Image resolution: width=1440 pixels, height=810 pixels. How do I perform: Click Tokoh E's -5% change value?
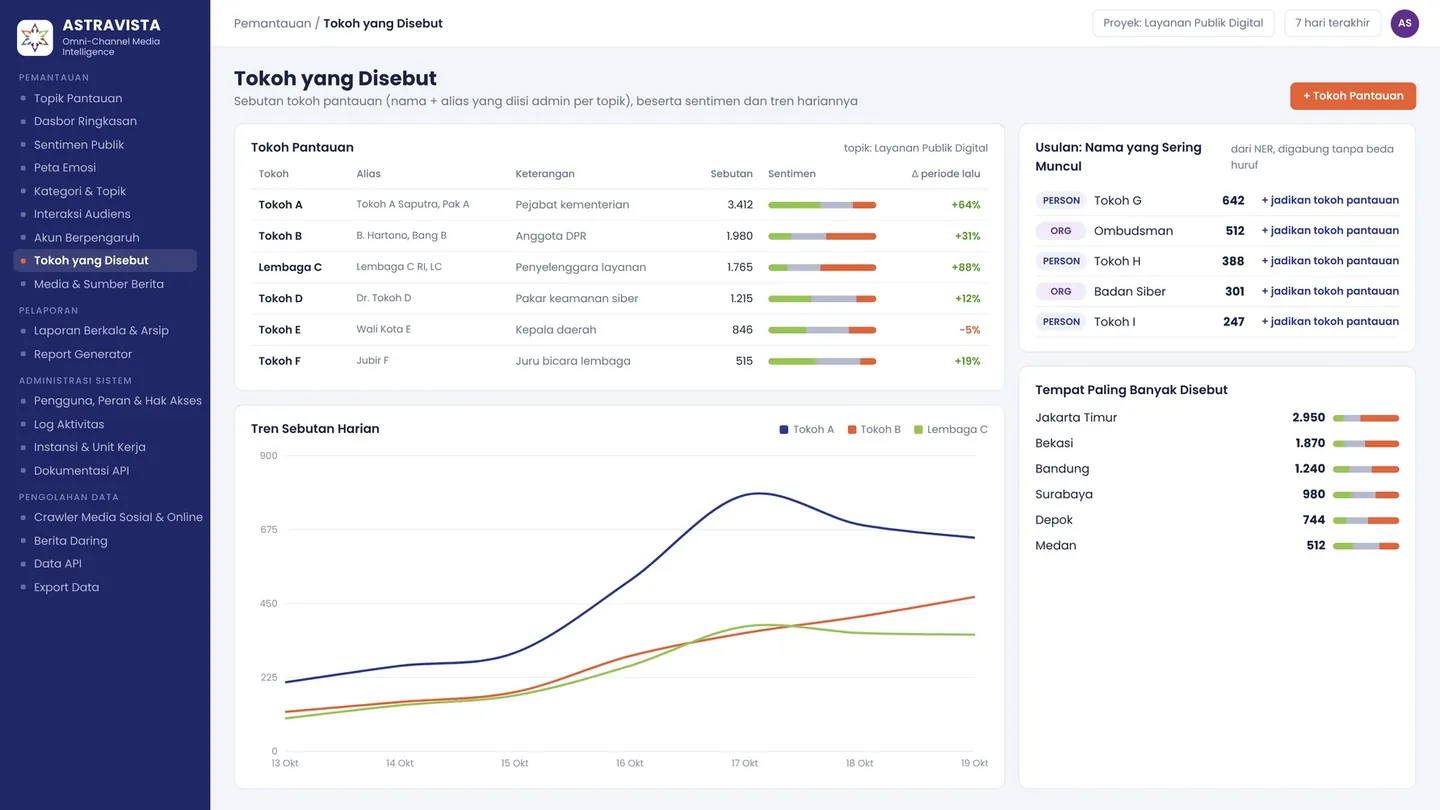point(969,330)
